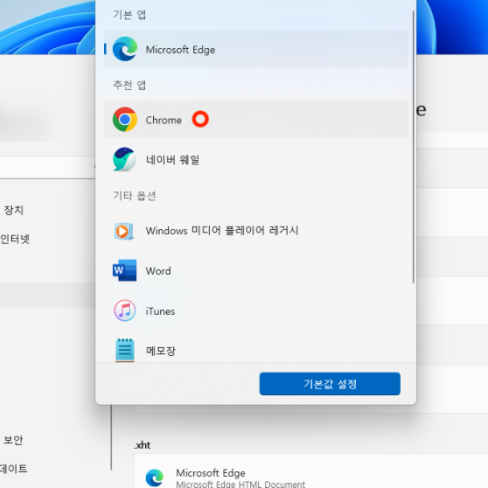Open the 장치 sidebar item

[x=13, y=210]
